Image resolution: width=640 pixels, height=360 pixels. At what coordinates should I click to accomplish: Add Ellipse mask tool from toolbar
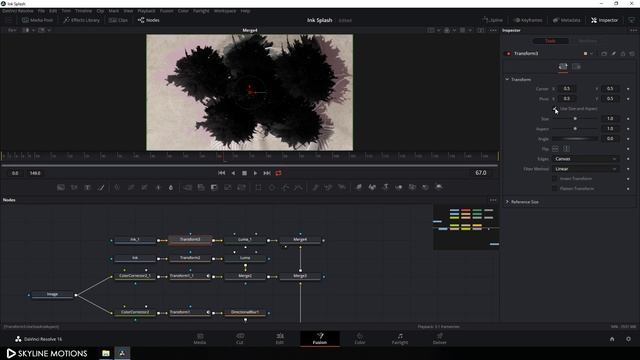pyautogui.click(x=272, y=187)
